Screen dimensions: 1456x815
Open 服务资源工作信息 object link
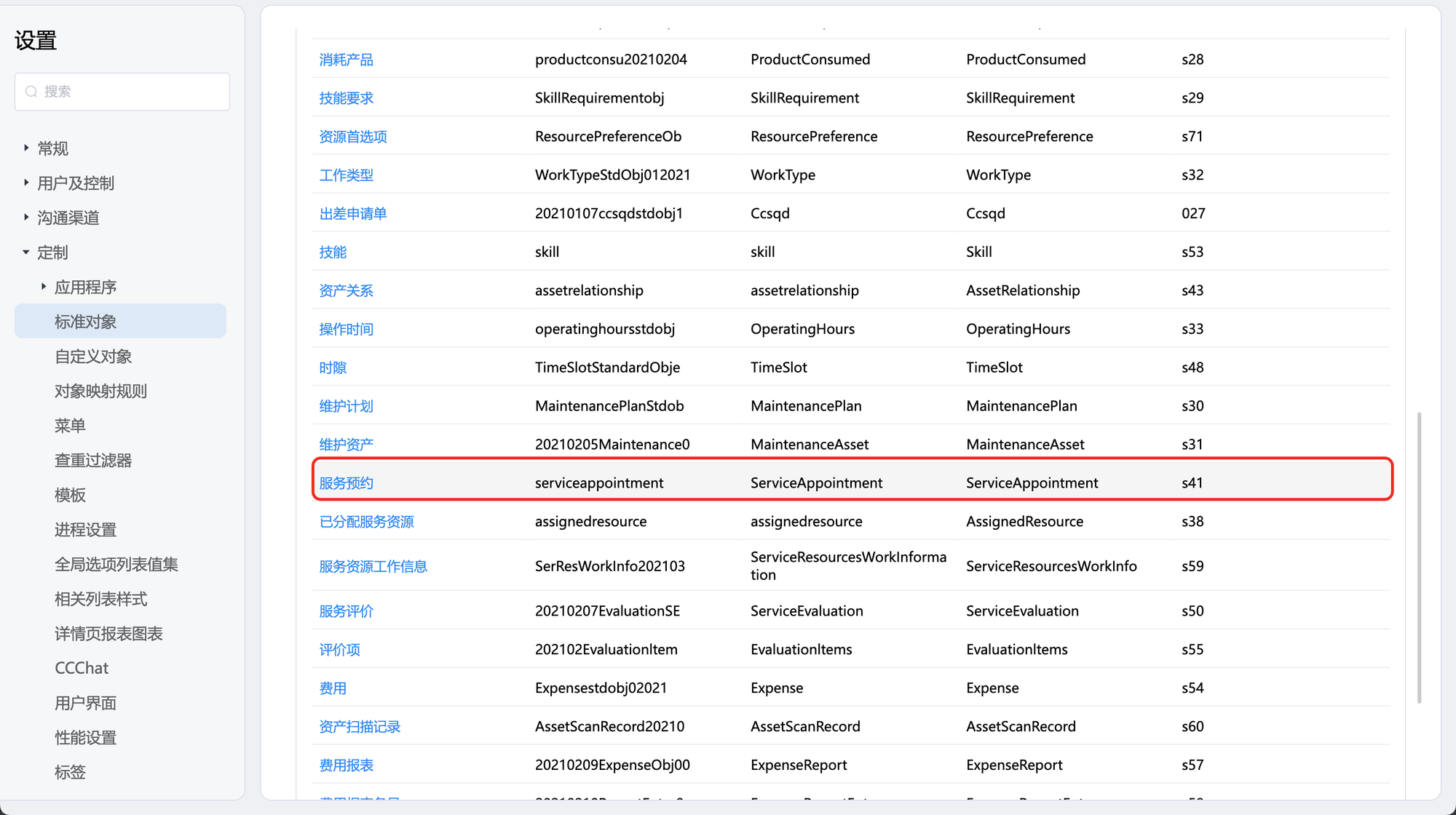pos(373,566)
